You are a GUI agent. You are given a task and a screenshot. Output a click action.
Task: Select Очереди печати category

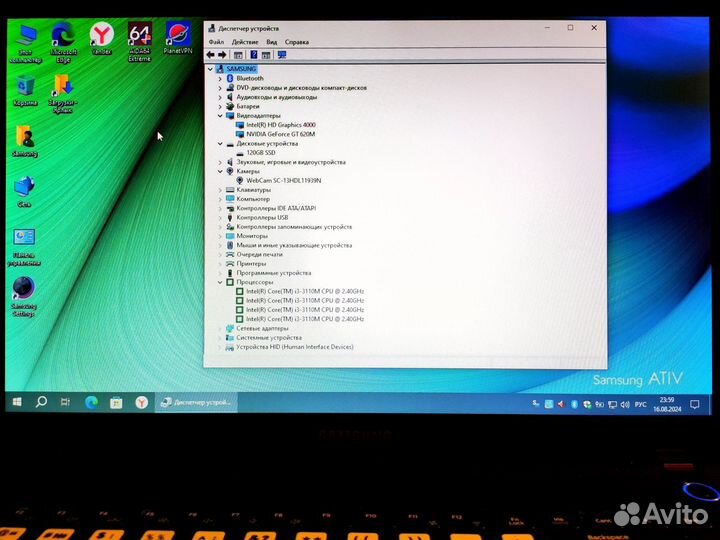259,254
